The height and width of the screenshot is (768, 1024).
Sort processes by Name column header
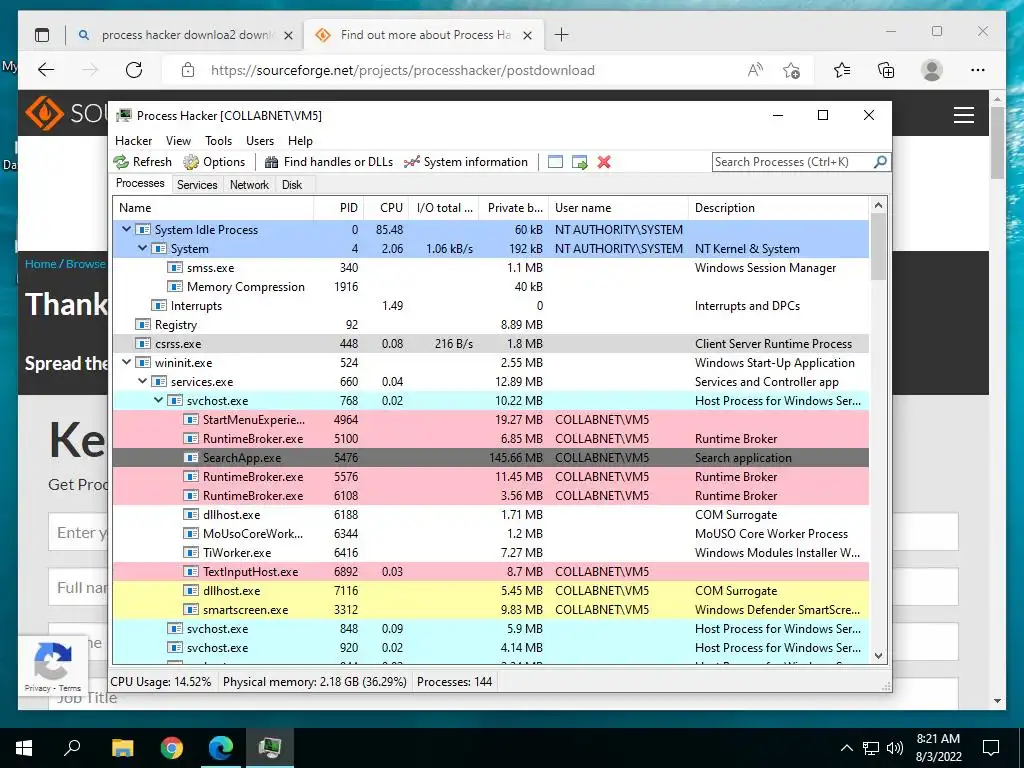tap(213, 208)
